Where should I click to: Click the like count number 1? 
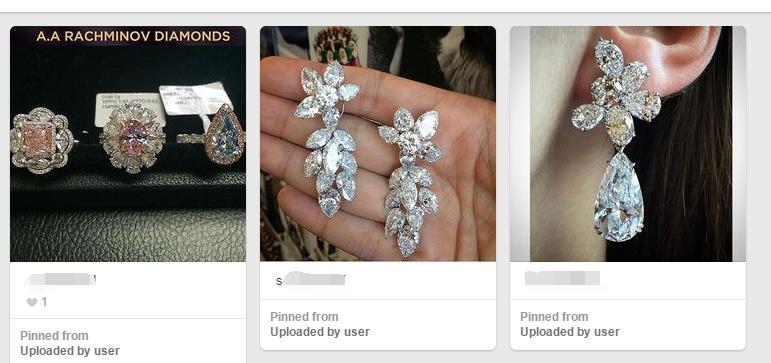(44, 302)
